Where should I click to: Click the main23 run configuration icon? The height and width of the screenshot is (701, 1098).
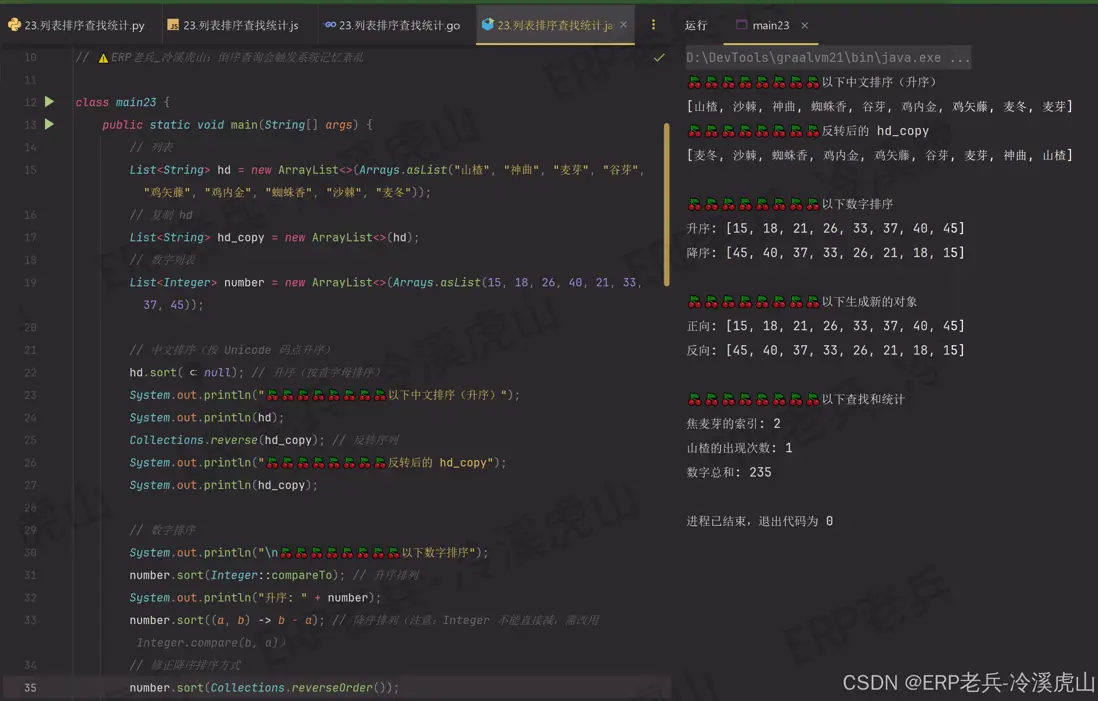click(x=741, y=25)
